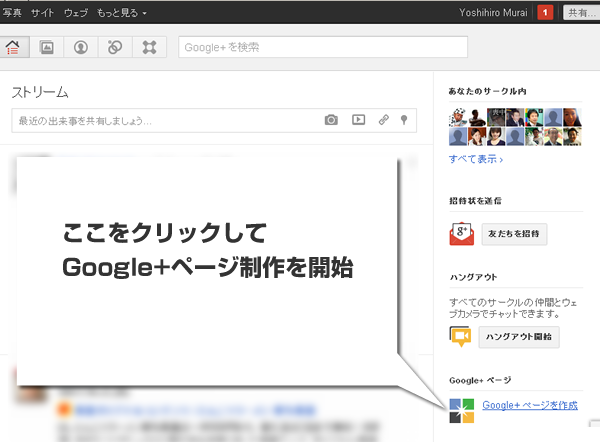Open the Games icon in navigation bar
Screen dimensions: 600x442
point(149,47)
